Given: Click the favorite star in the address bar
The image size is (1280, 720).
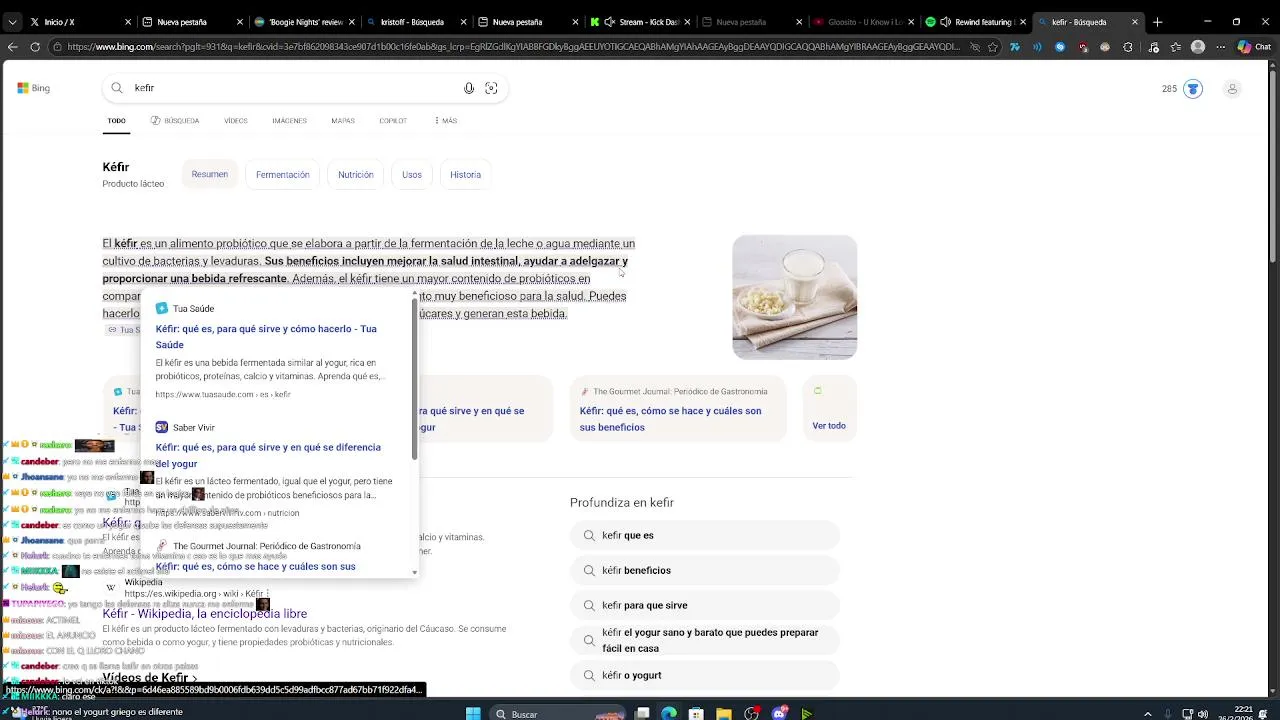Looking at the screenshot, I should click(993, 47).
